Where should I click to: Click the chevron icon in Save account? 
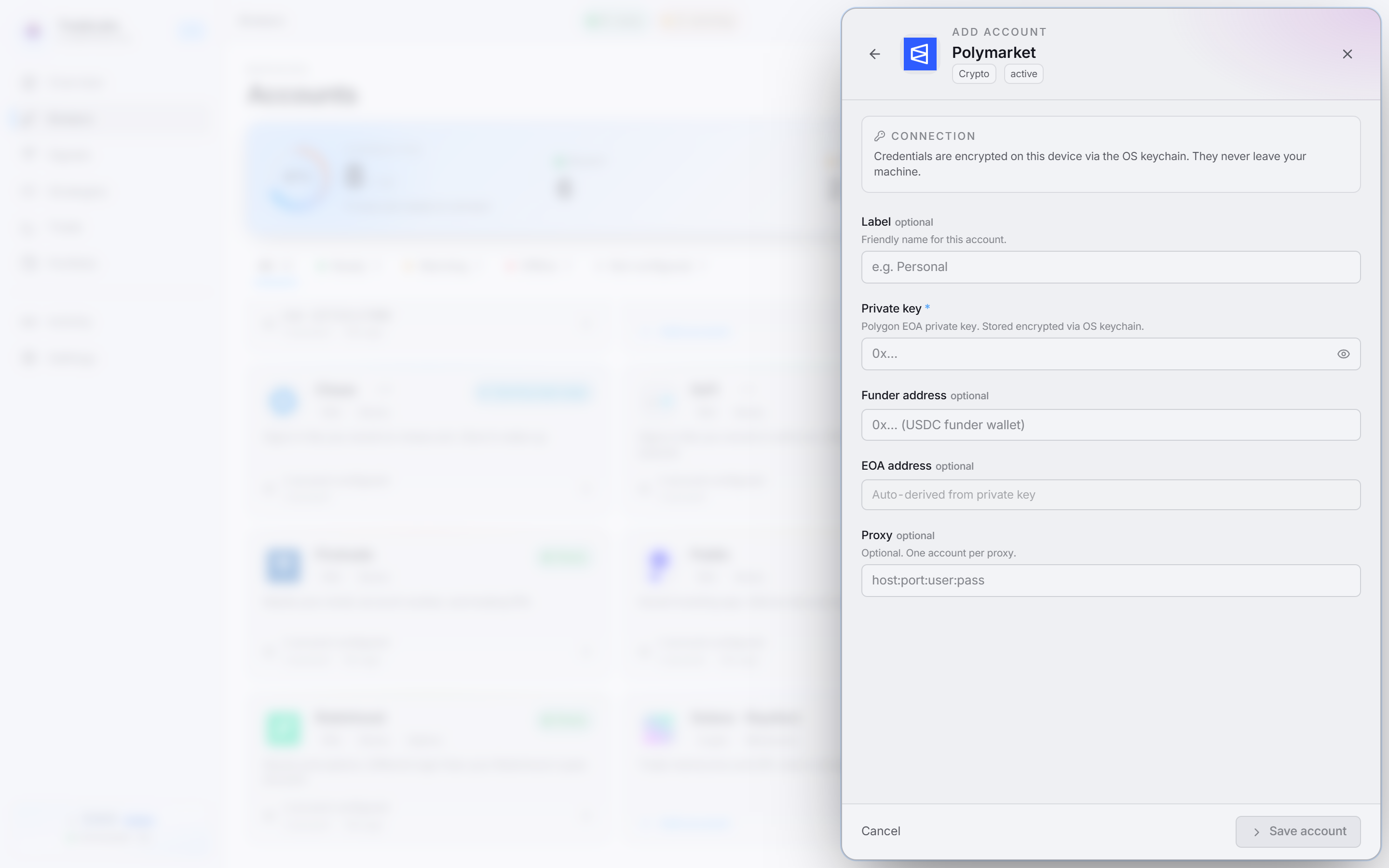1256,832
